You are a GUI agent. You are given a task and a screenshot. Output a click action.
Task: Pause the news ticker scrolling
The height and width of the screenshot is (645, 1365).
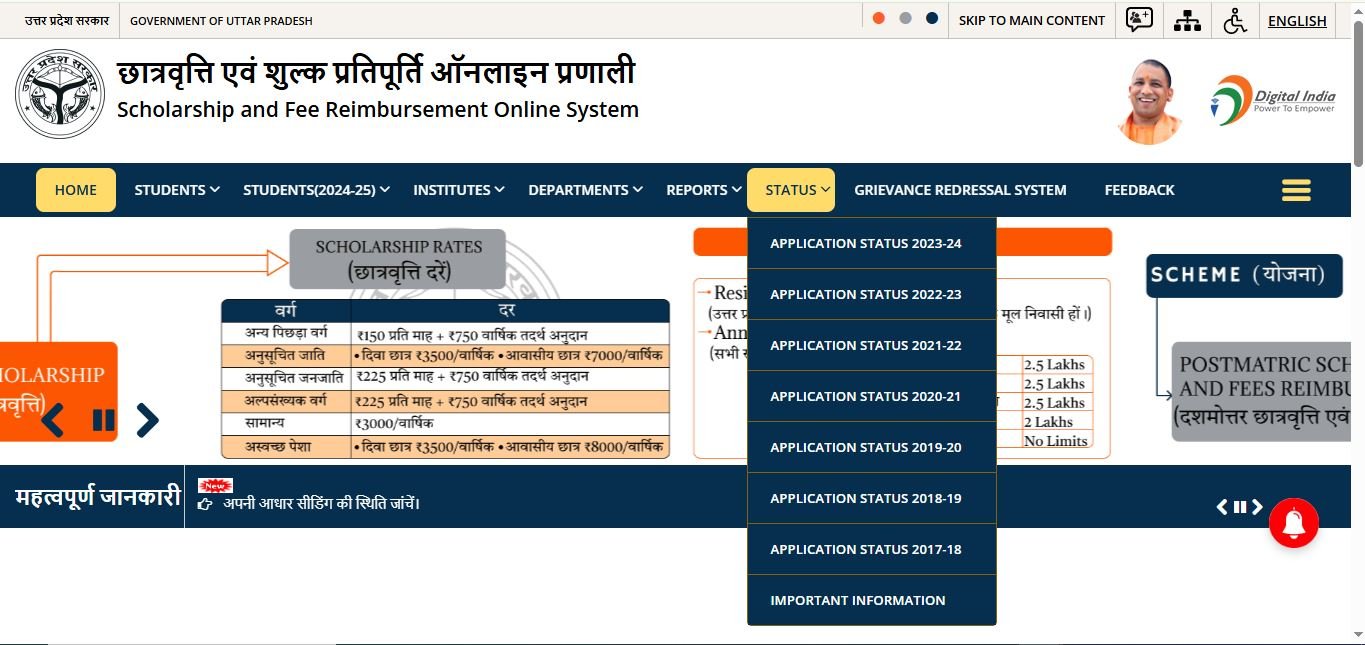pyautogui.click(x=1239, y=507)
